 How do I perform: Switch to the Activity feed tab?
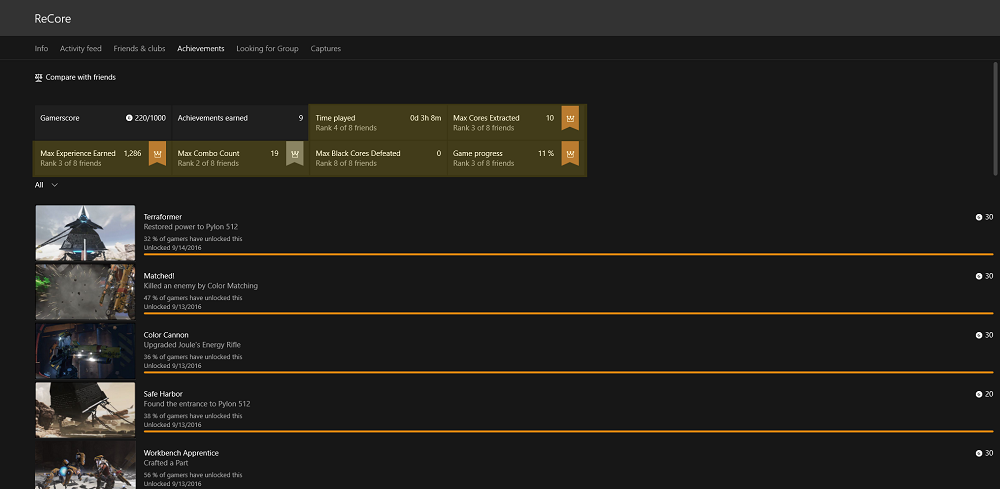pos(80,48)
